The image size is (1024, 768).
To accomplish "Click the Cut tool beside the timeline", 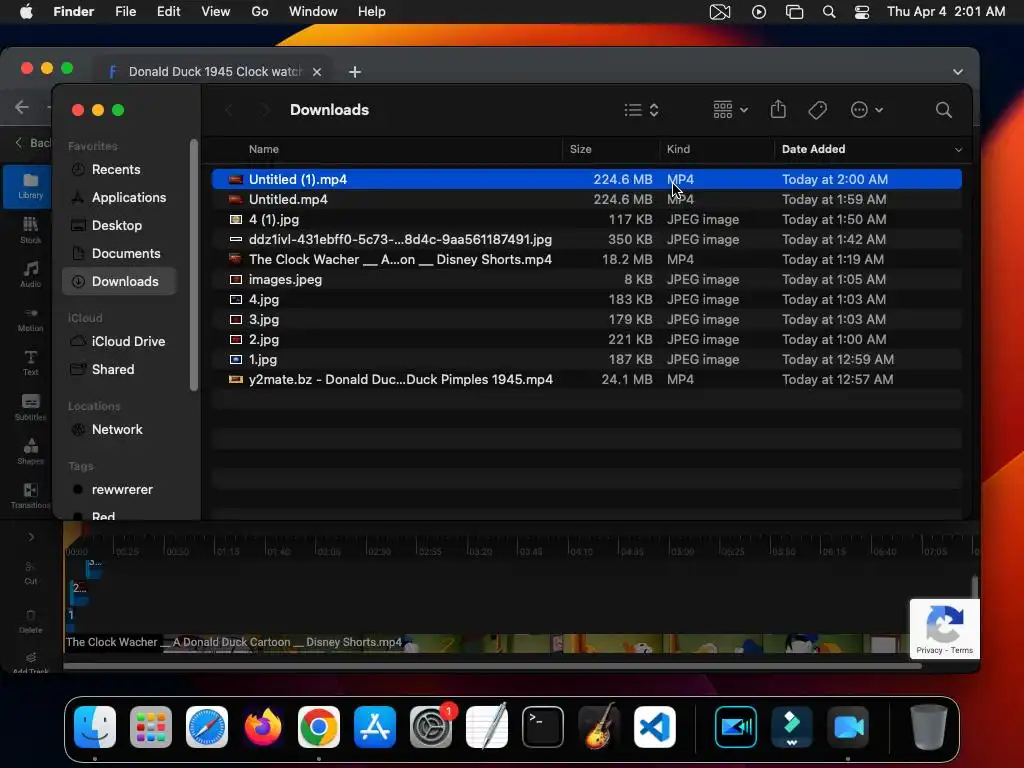I will pyautogui.click(x=30, y=572).
